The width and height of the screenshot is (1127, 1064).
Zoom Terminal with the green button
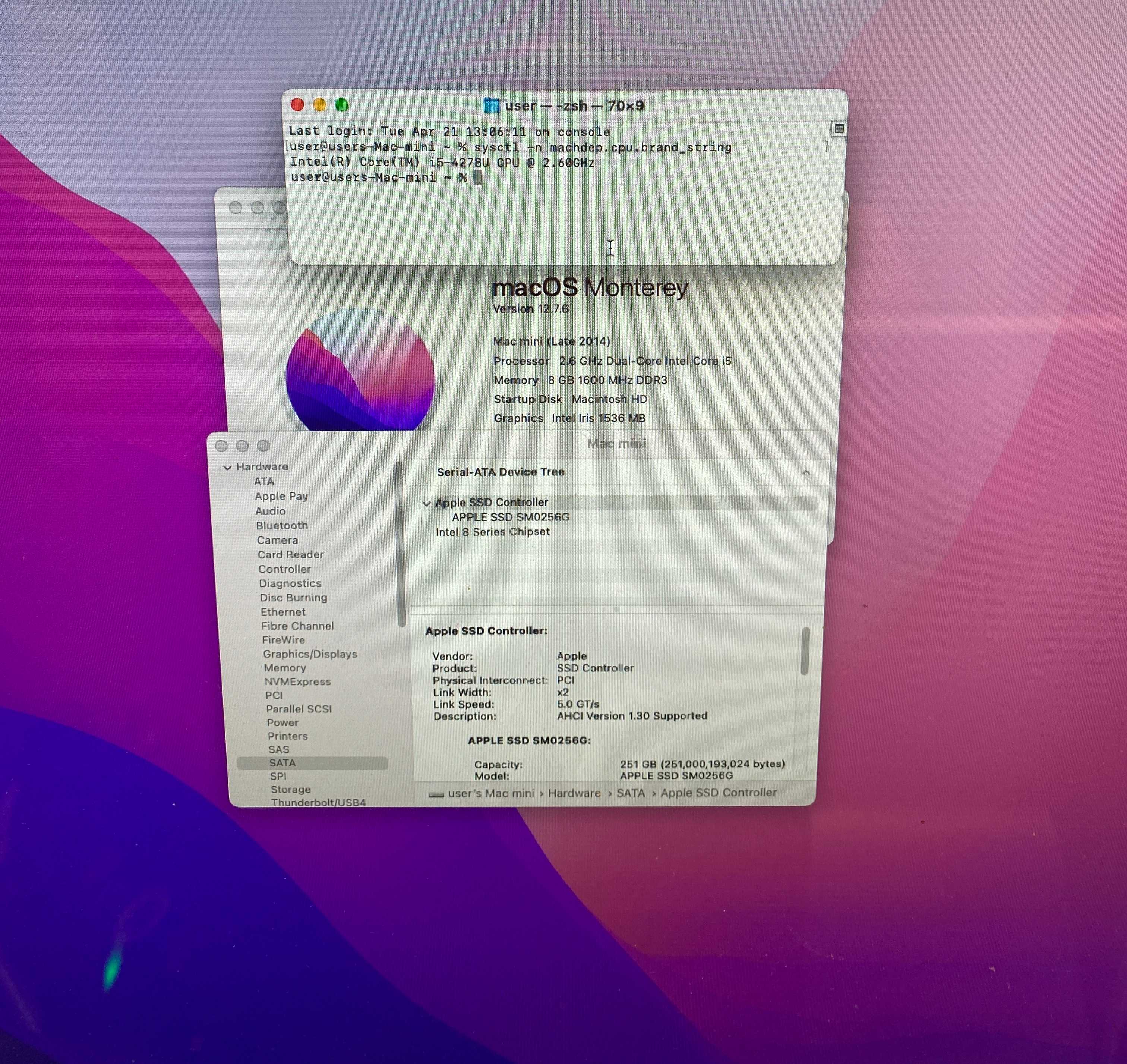click(341, 105)
